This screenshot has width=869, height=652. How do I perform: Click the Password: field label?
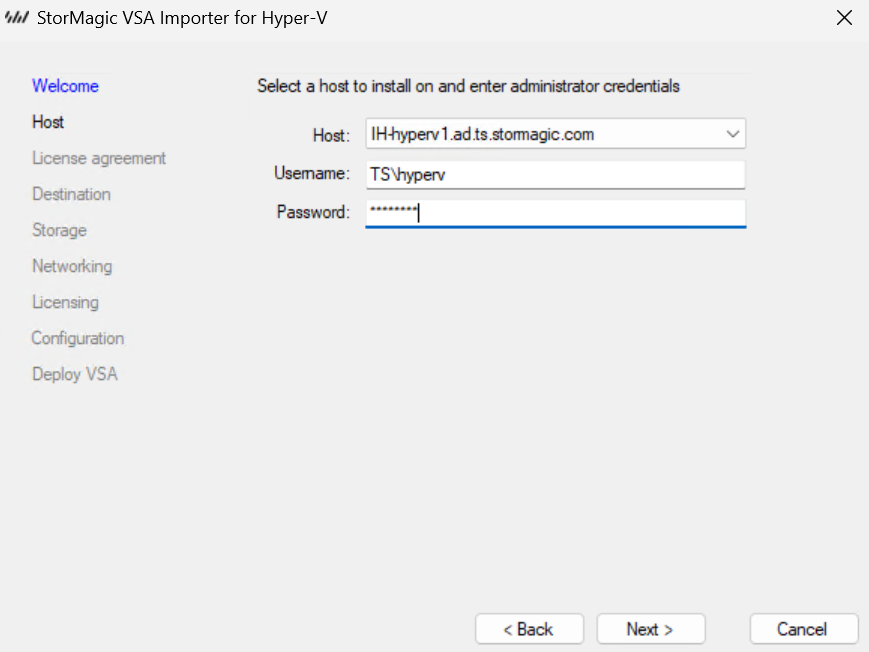coord(313,212)
